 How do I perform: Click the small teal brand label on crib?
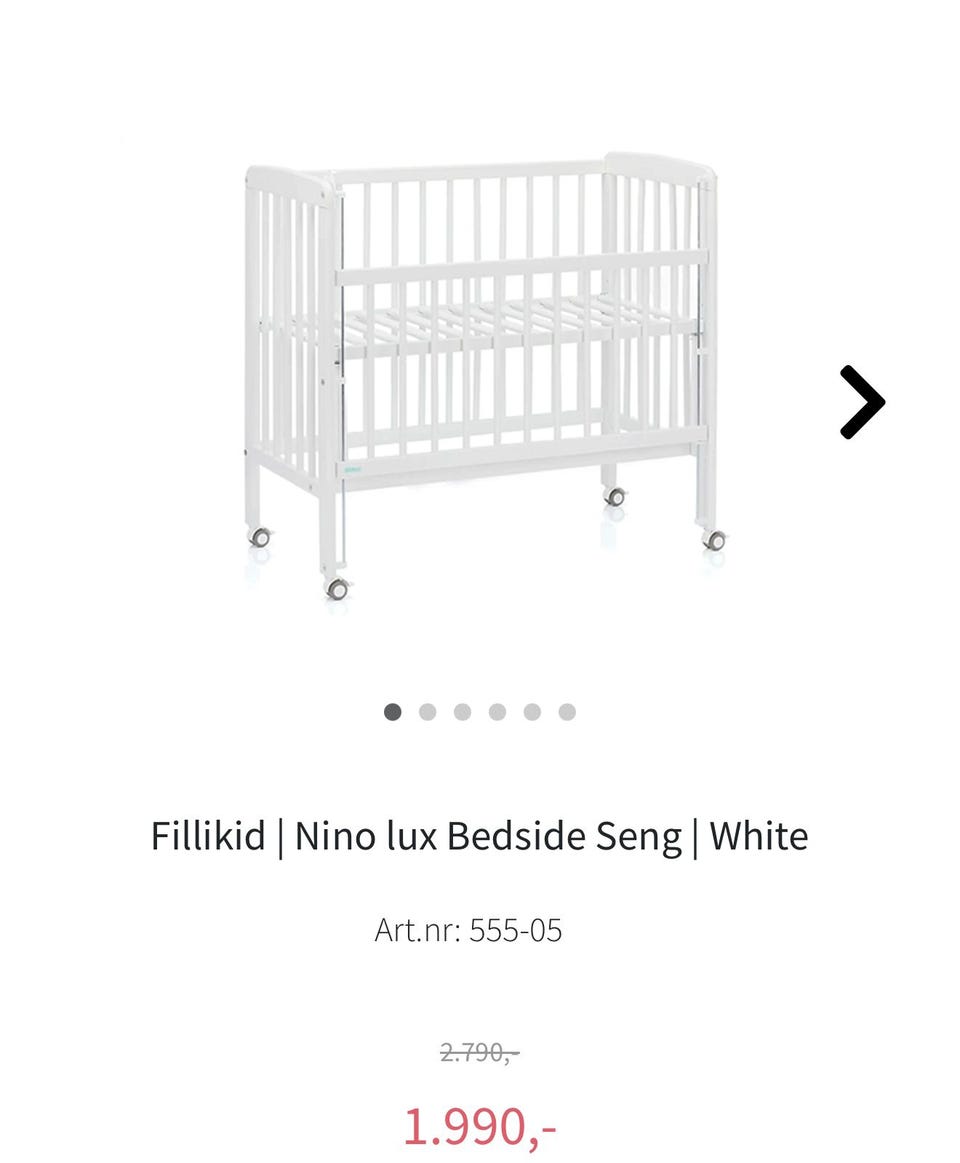(x=352, y=470)
